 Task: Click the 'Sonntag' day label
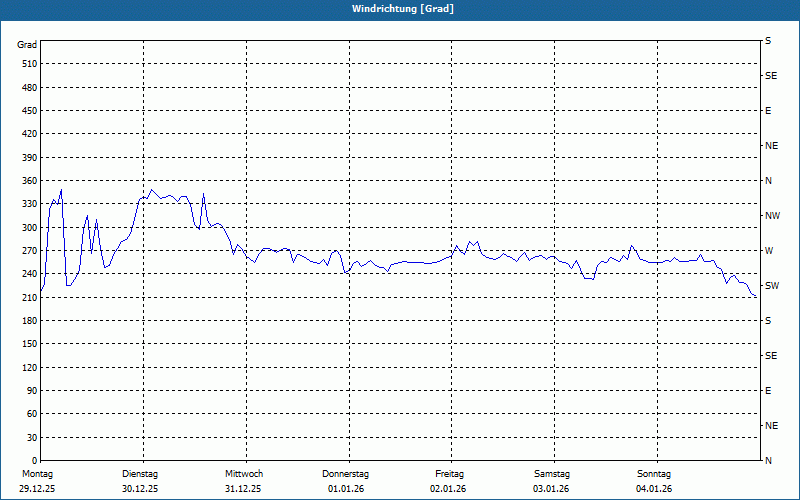tap(654, 474)
